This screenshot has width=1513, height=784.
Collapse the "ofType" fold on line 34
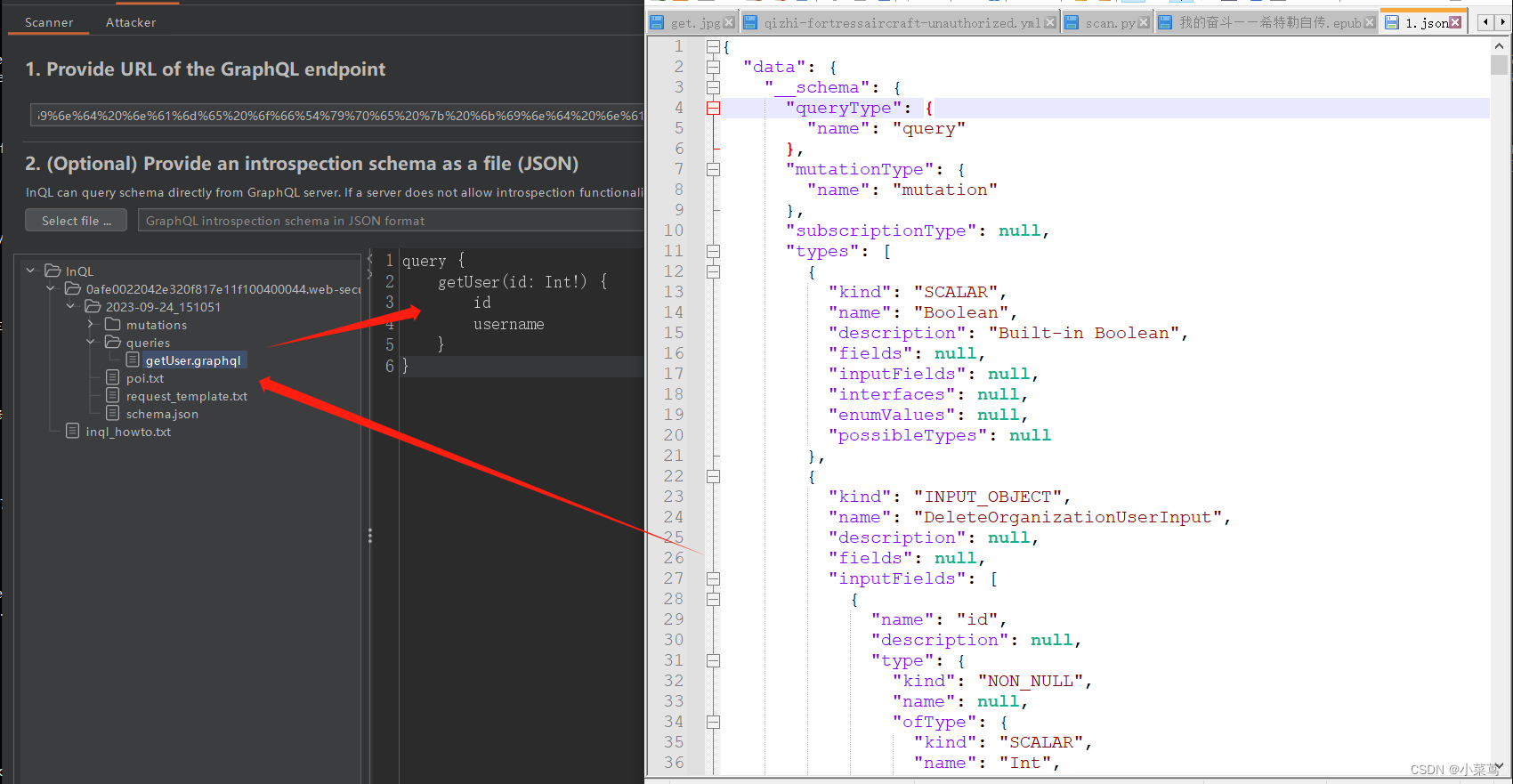click(713, 722)
